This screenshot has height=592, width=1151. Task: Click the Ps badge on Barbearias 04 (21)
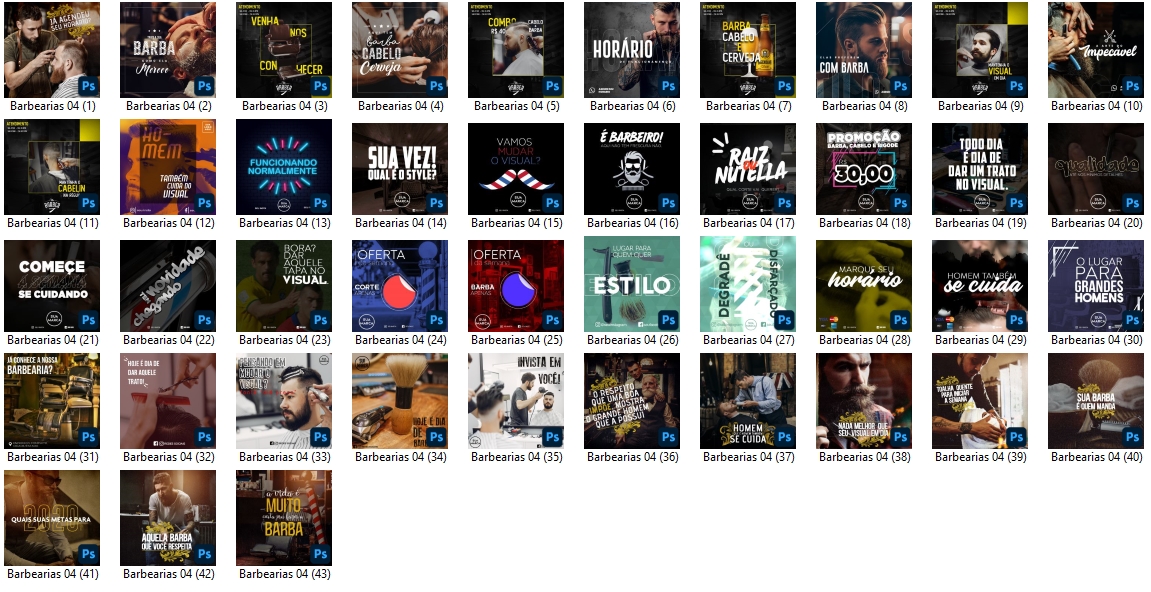coord(88,320)
